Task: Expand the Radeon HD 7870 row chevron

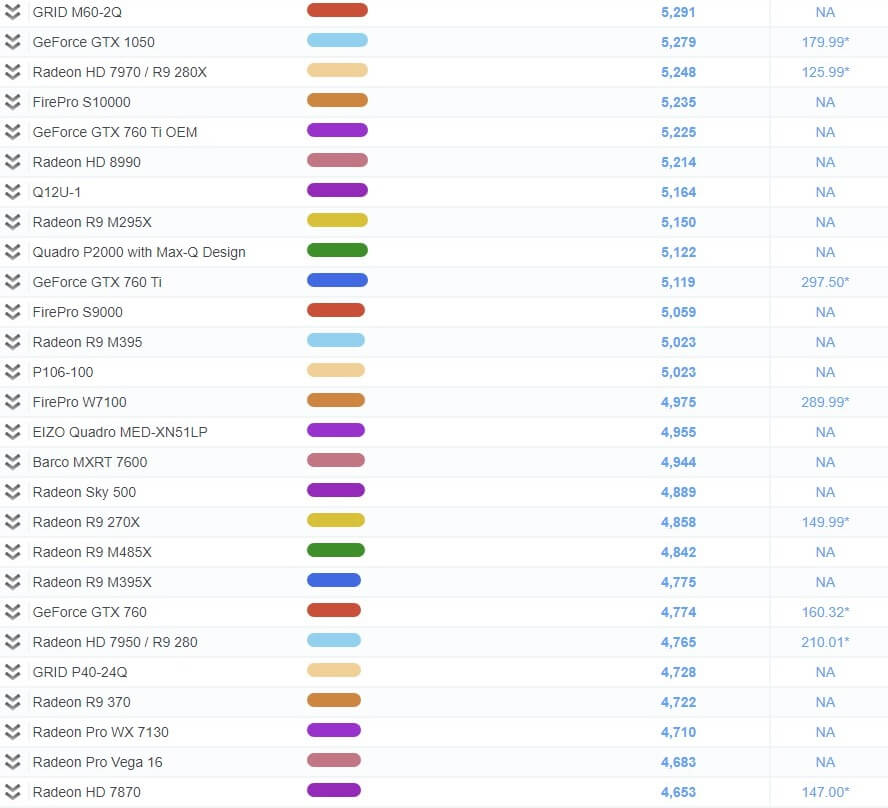Action: click(x=12, y=792)
